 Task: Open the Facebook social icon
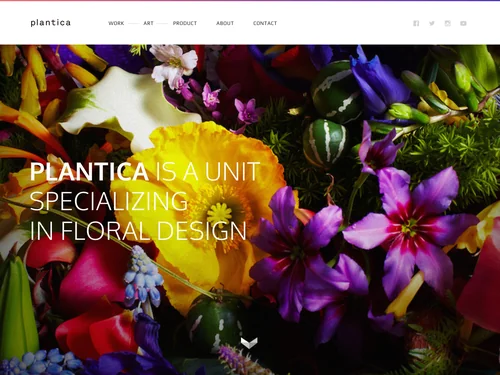point(416,23)
